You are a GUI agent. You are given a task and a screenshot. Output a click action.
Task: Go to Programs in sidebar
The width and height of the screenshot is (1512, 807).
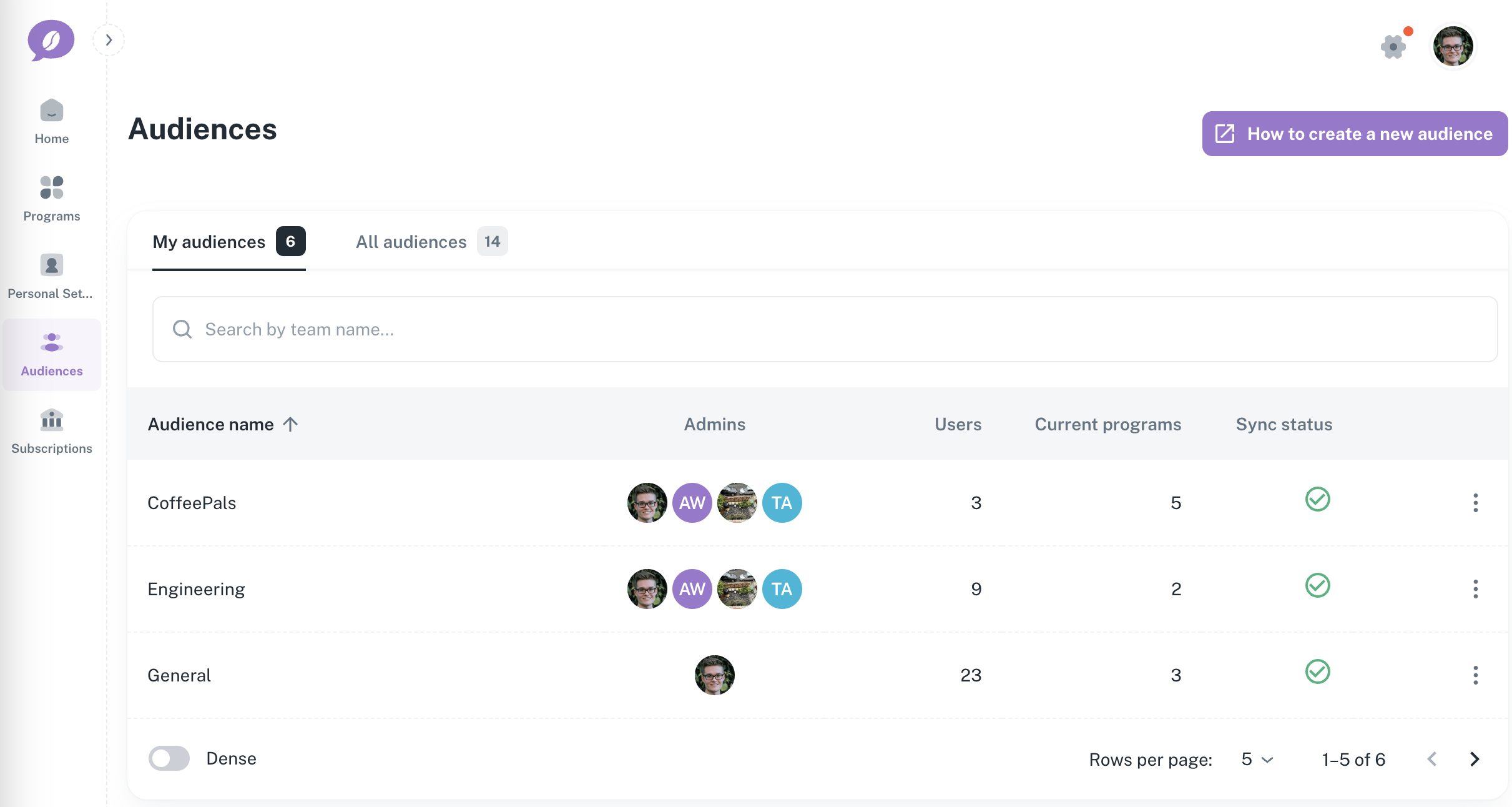click(51, 199)
